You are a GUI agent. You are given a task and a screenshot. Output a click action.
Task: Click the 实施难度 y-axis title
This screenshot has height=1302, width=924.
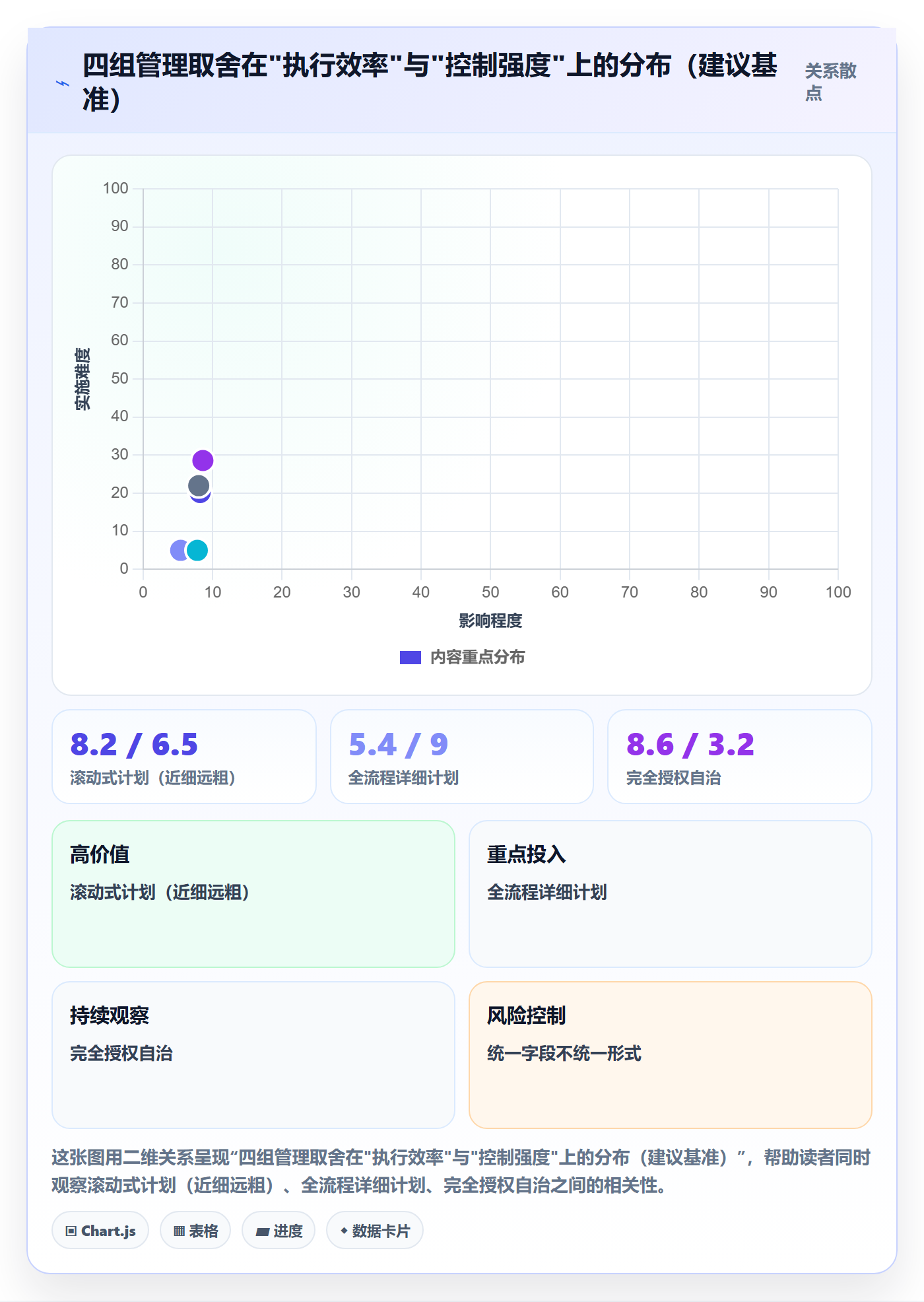pyautogui.click(x=82, y=378)
